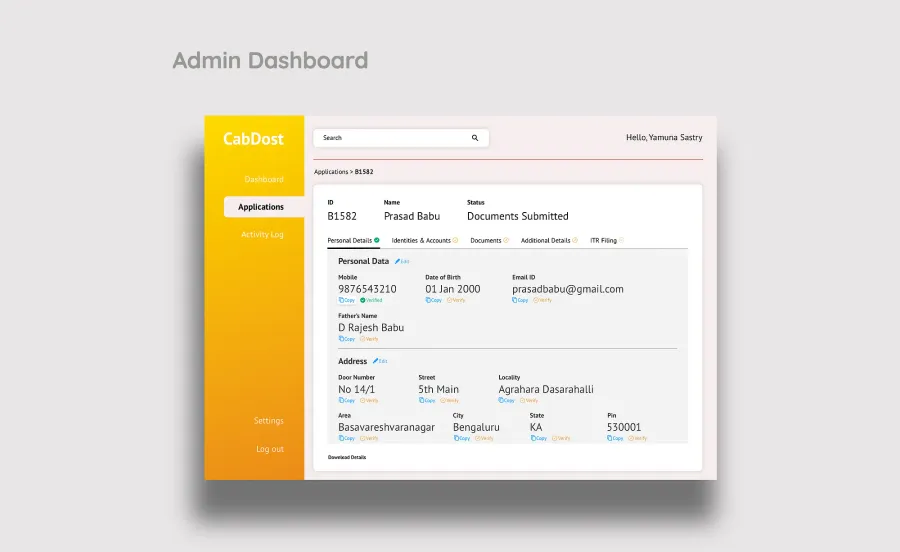Copy the City value Bengaluru
Image resolution: width=900 pixels, height=552 pixels.
(x=462, y=438)
